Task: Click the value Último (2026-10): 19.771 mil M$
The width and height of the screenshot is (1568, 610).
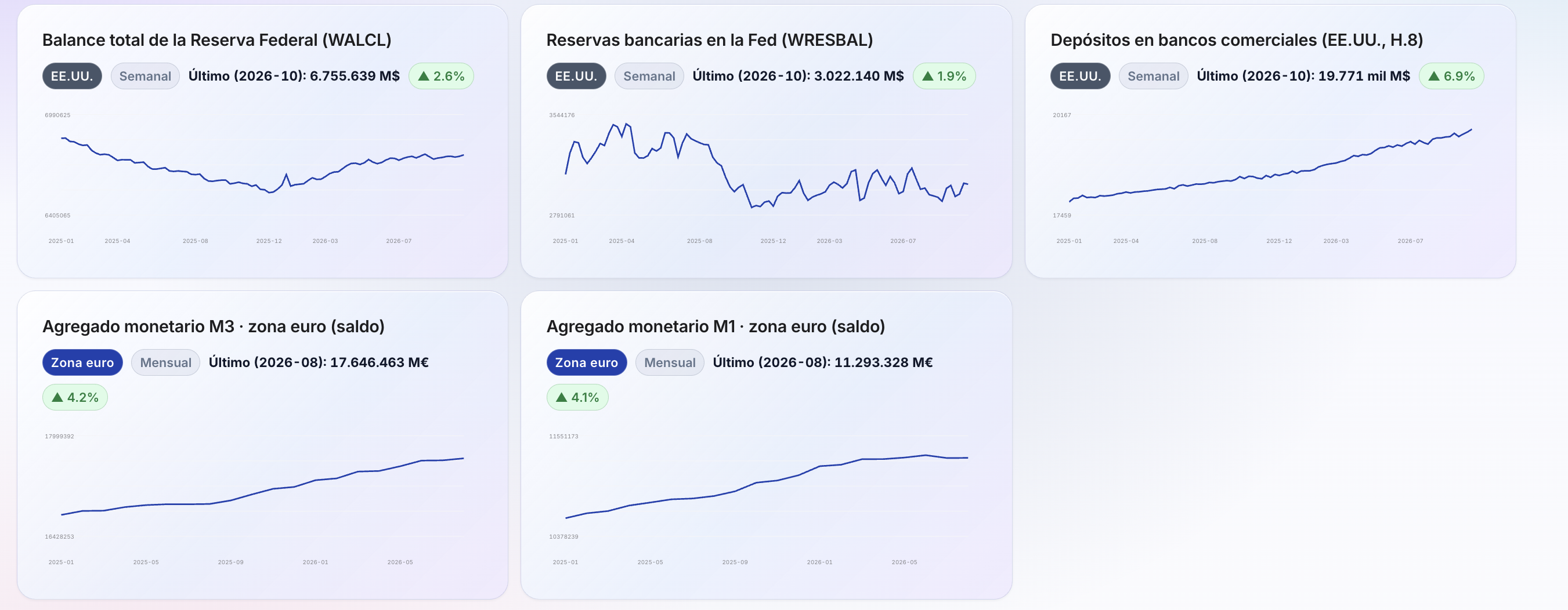Action: (x=1303, y=76)
